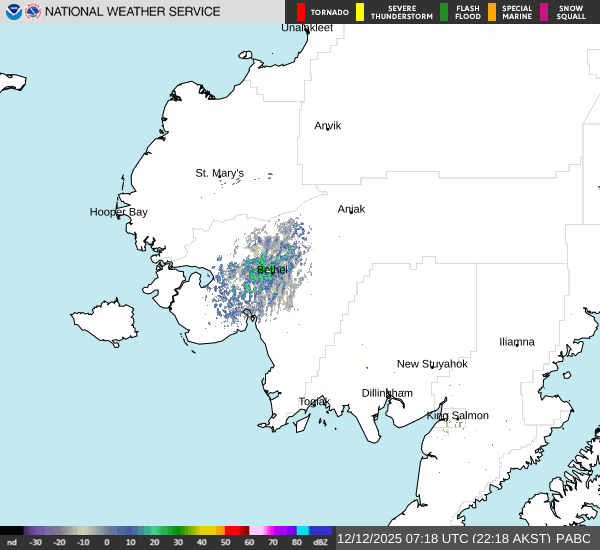Click the magenta Snow Squall legend swatch
Viewport: 600px width, 550px height.
click(x=544, y=12)
